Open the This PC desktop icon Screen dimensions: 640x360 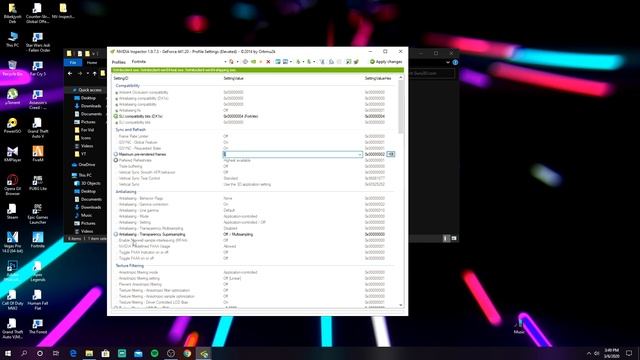point(12,40)
